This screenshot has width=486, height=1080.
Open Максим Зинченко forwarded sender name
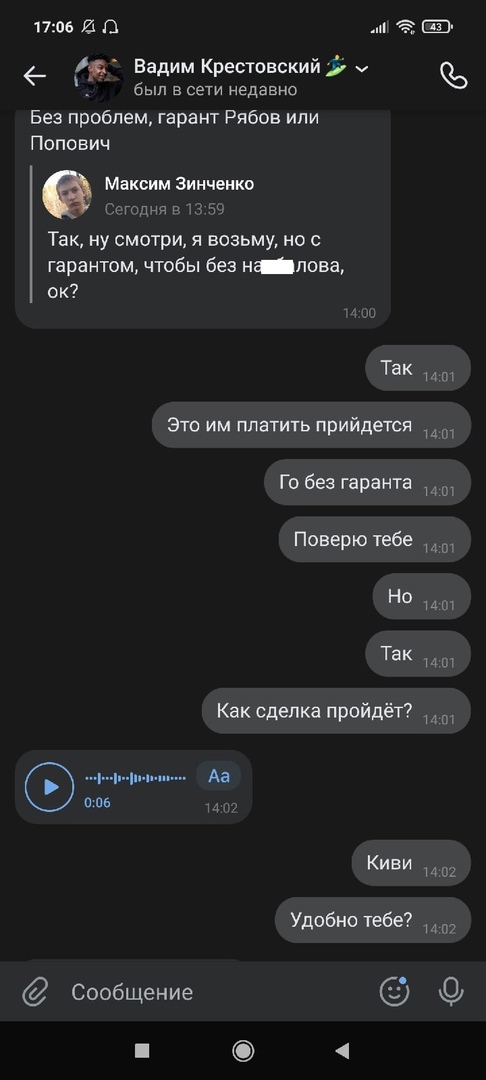179,184
